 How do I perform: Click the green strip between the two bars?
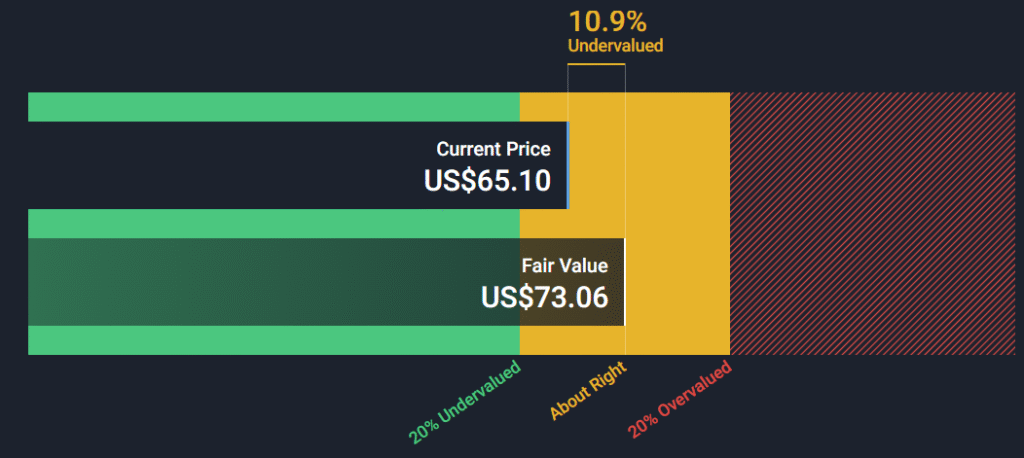274,223
